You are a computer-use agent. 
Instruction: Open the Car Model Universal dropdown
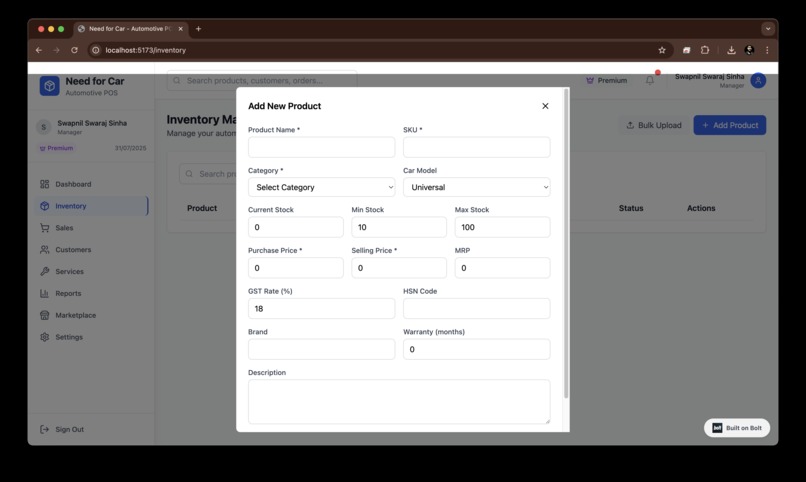point(477,187)
